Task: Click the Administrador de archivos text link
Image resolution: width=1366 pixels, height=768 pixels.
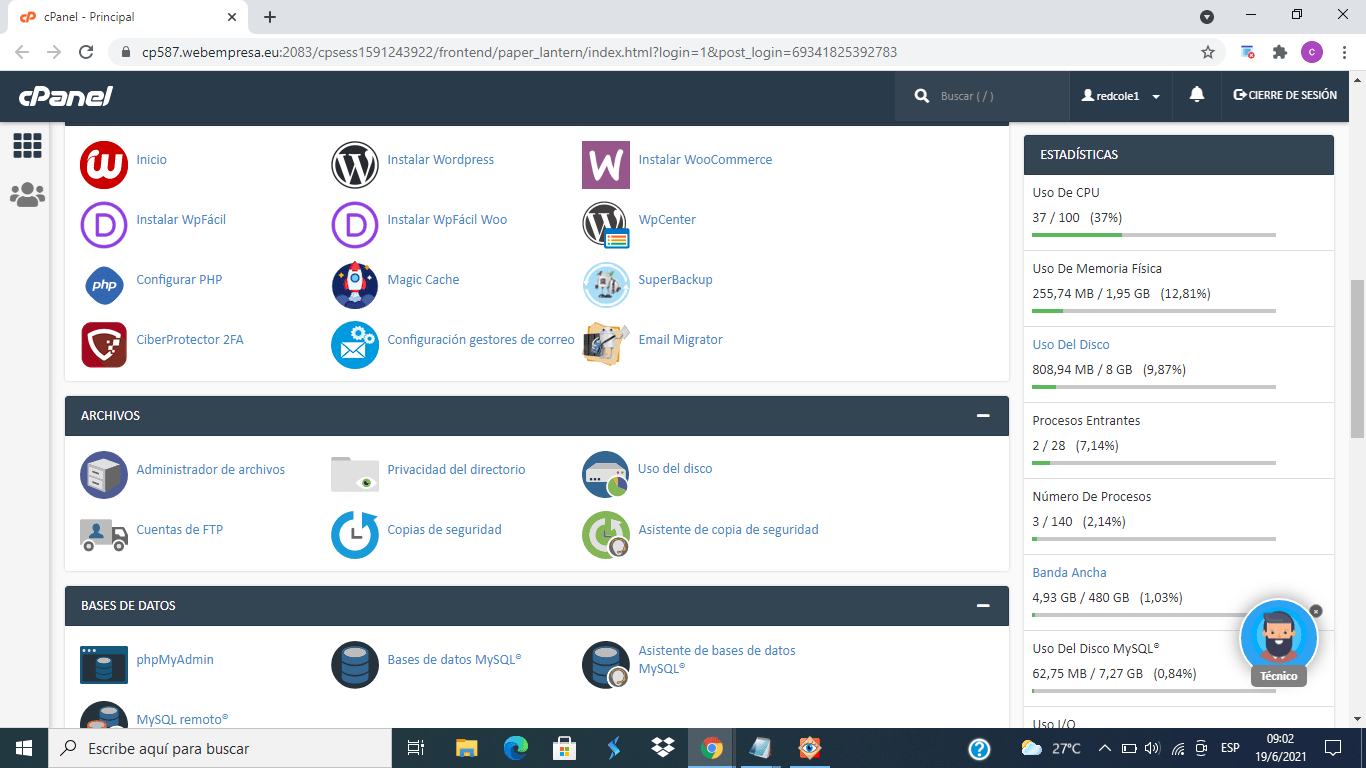Action: 211,470
